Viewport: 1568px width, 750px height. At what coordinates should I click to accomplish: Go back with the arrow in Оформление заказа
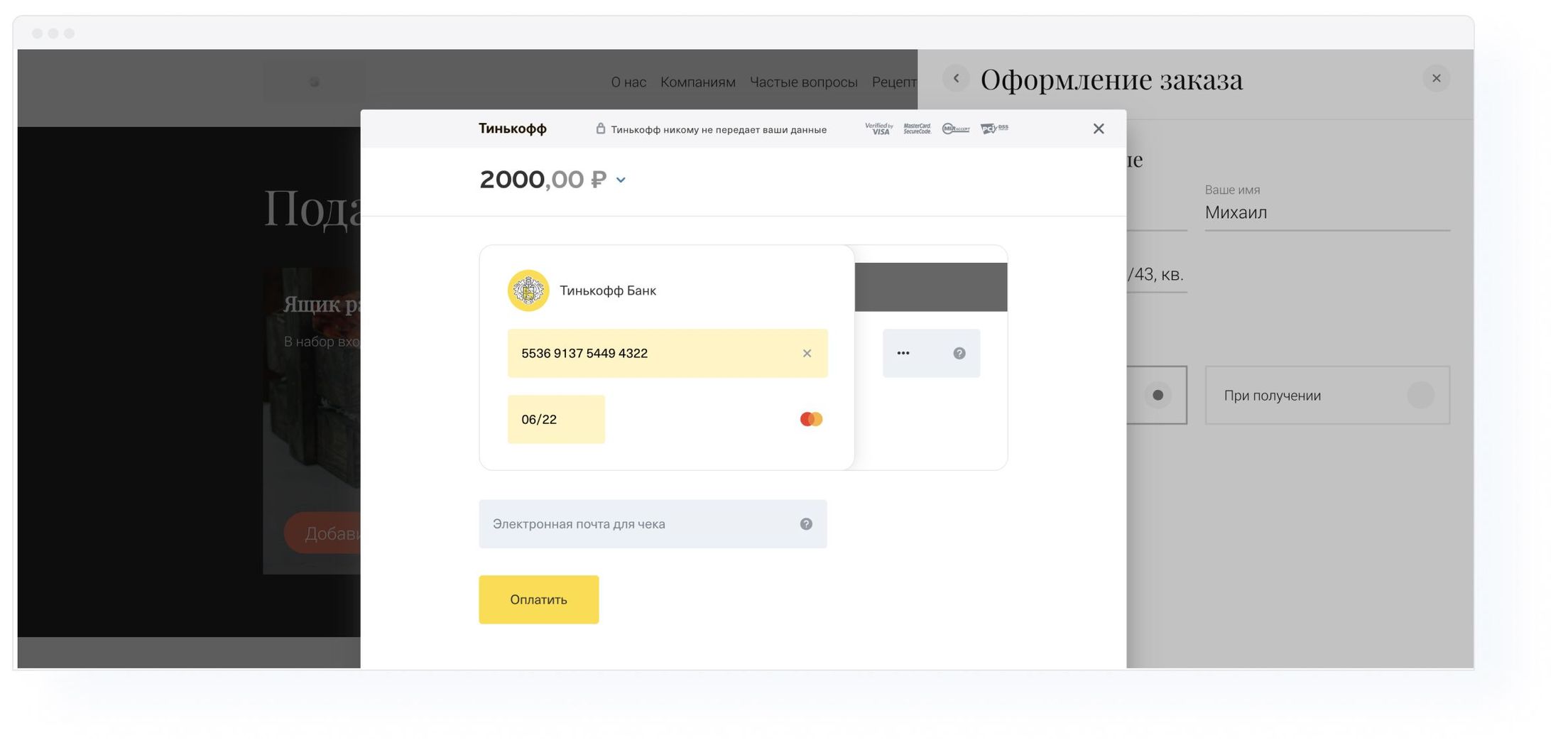pyautogui.click(x=956, y=78)
